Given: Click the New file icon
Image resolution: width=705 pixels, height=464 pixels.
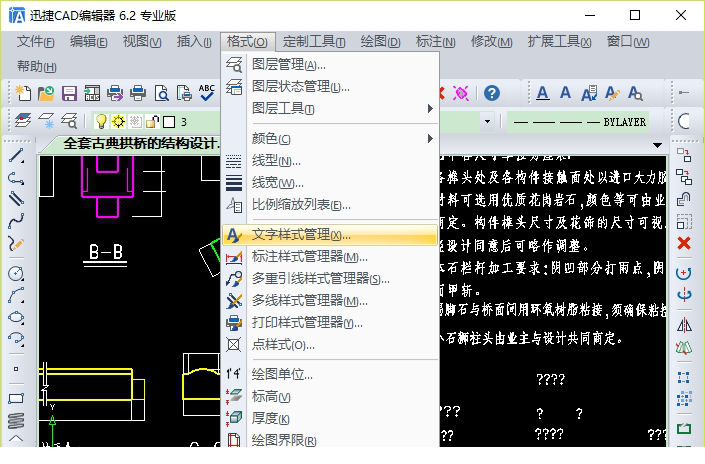Looking at the screenshot, I should coord(23,93).
